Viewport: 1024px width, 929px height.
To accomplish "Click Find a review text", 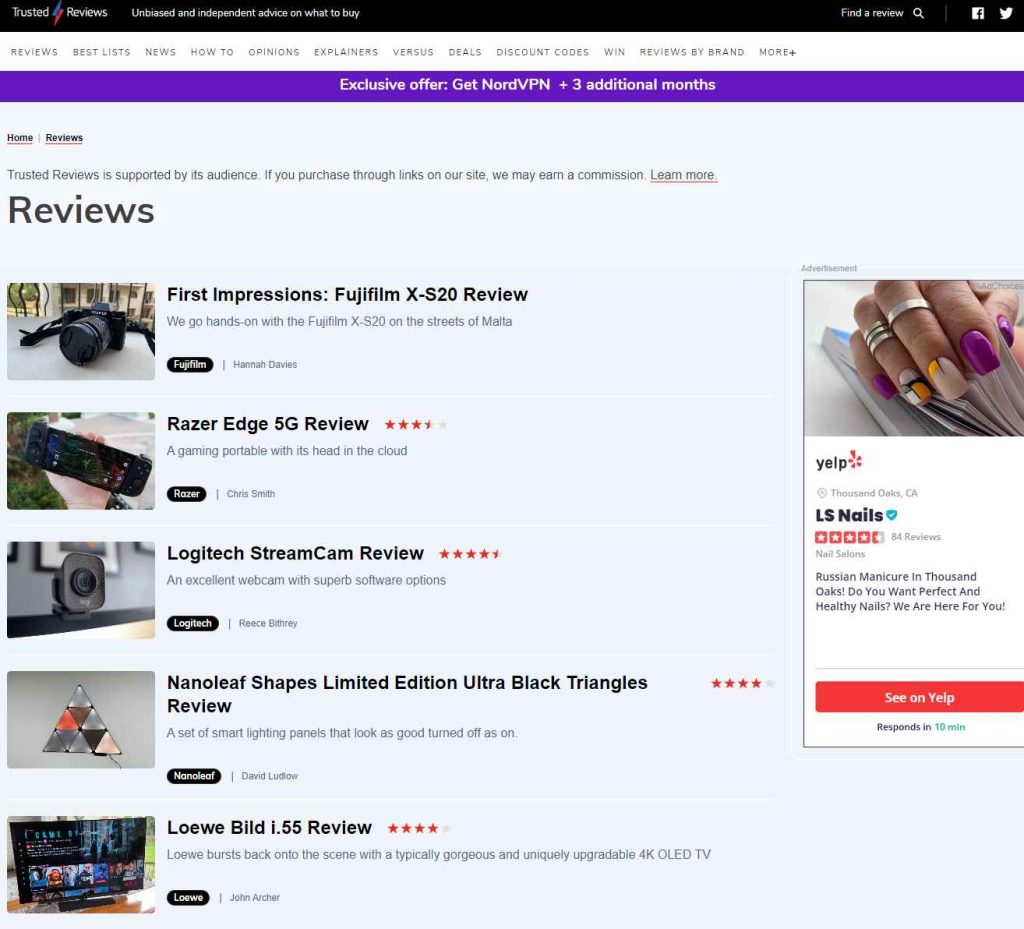I will (x=872, y=13).
